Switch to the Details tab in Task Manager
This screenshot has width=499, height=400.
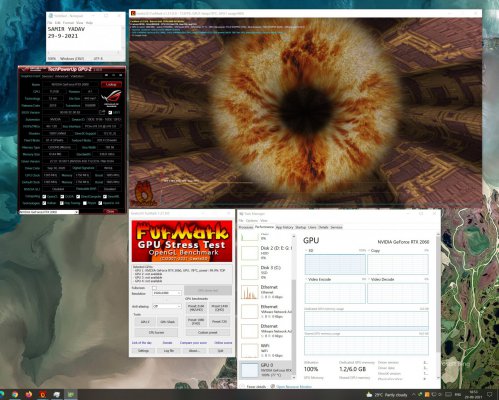pyautogui.click(x=323, y=227)
